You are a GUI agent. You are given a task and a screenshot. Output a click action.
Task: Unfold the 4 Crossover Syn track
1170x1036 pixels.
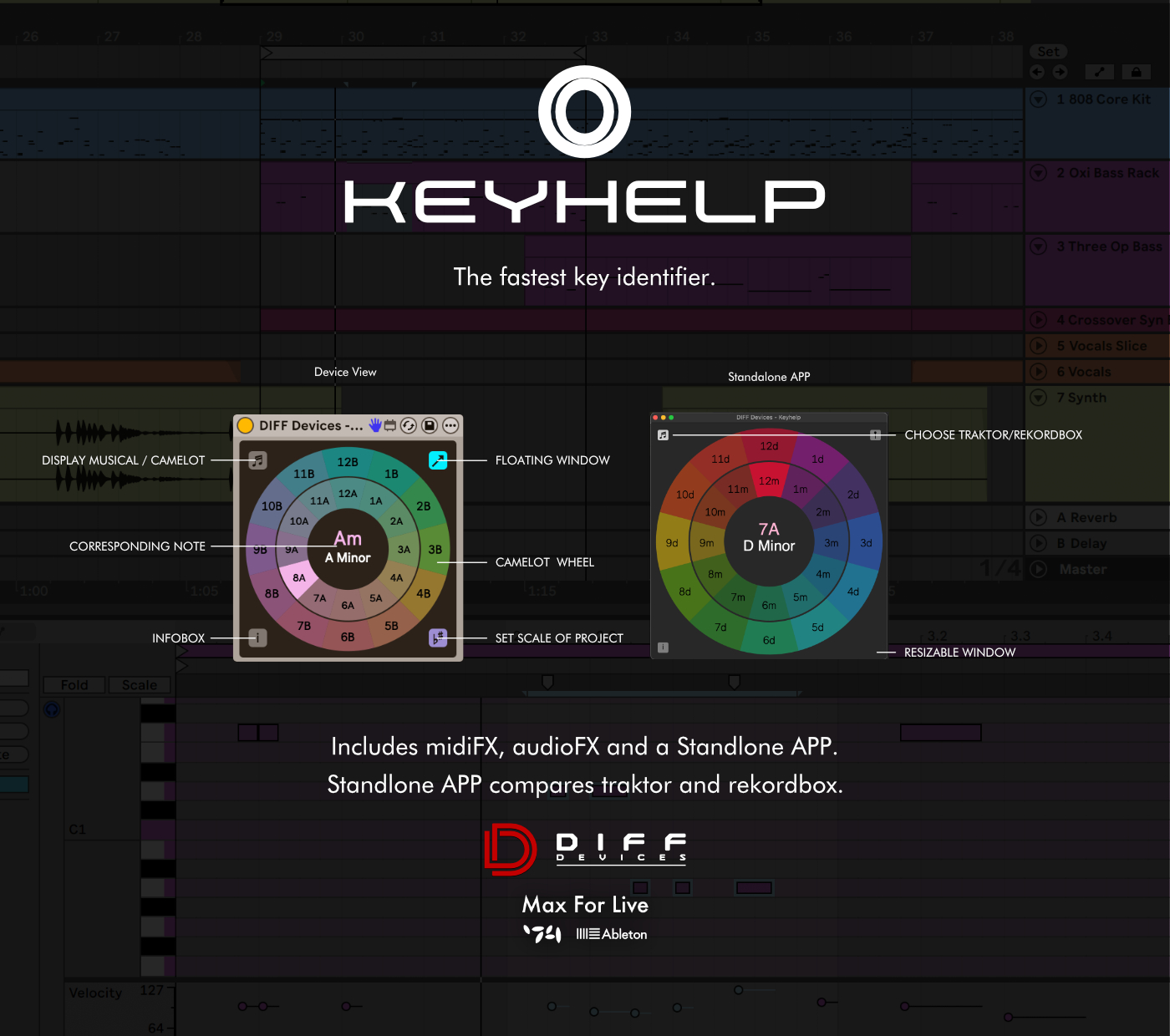point(1039,320)
